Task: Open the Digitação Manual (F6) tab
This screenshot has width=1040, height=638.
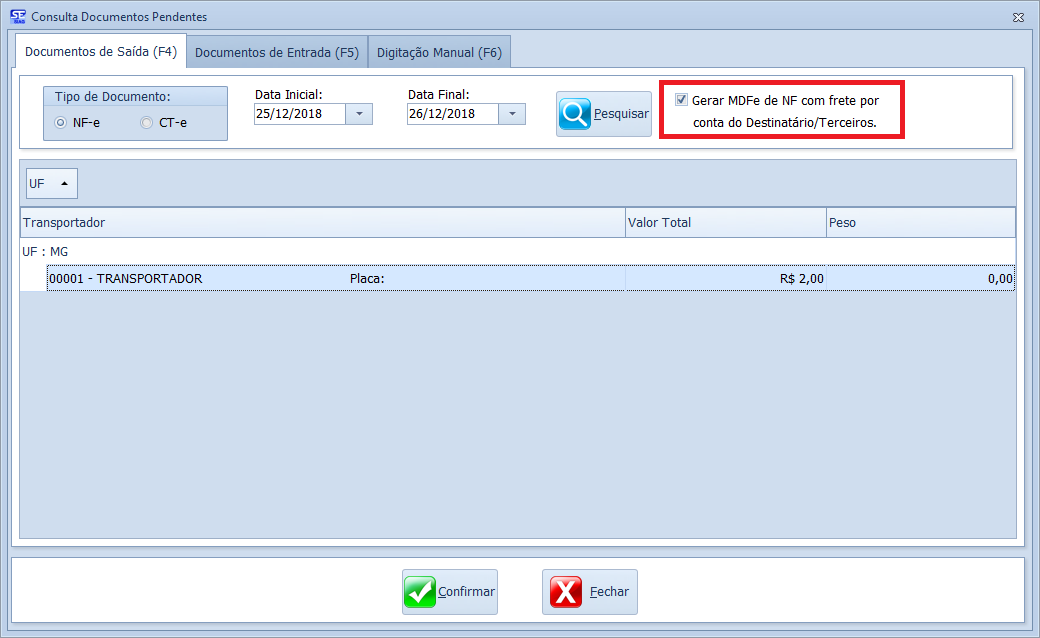Action: 439,53
